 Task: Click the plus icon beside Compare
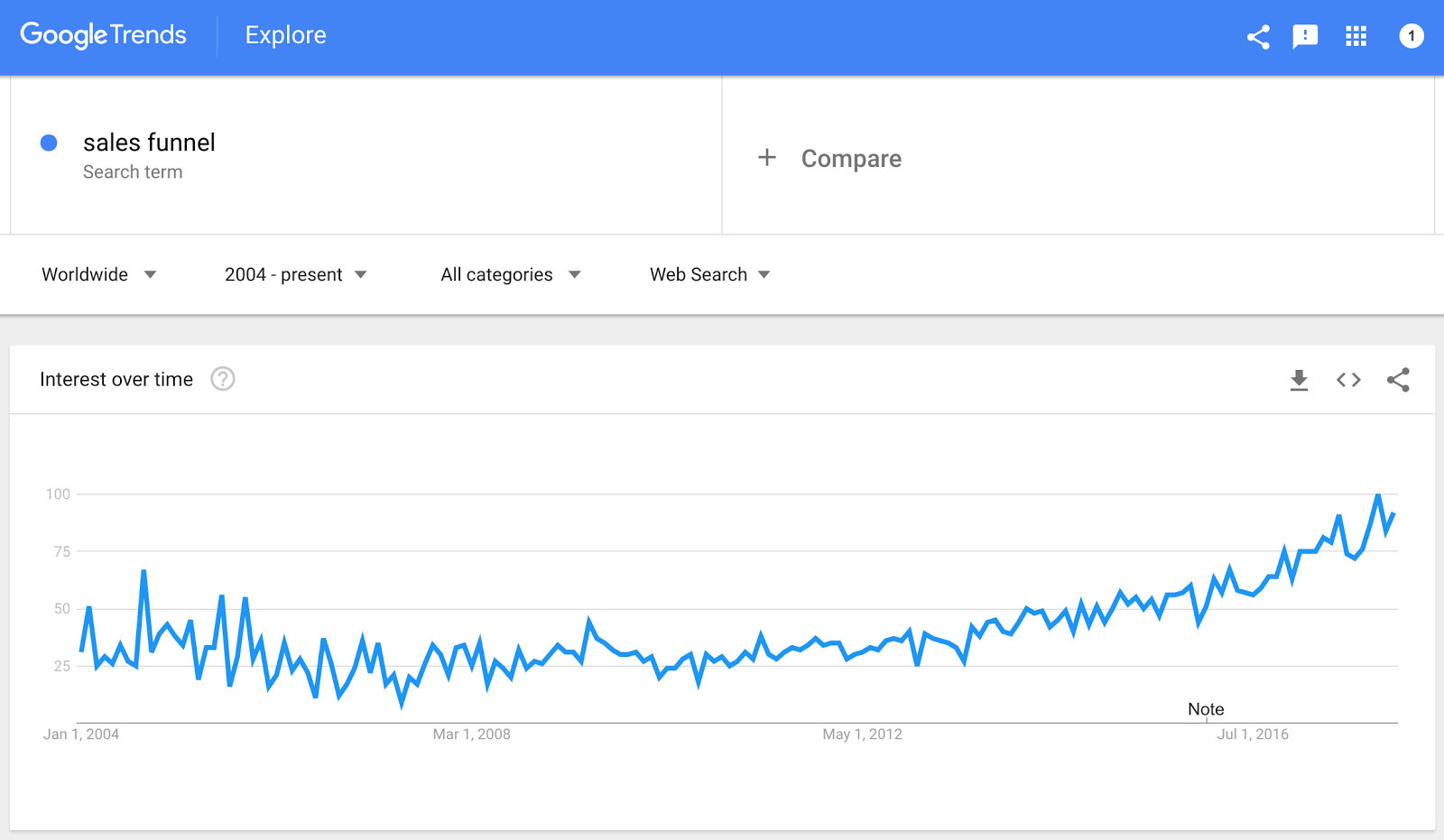pos(767,158)
